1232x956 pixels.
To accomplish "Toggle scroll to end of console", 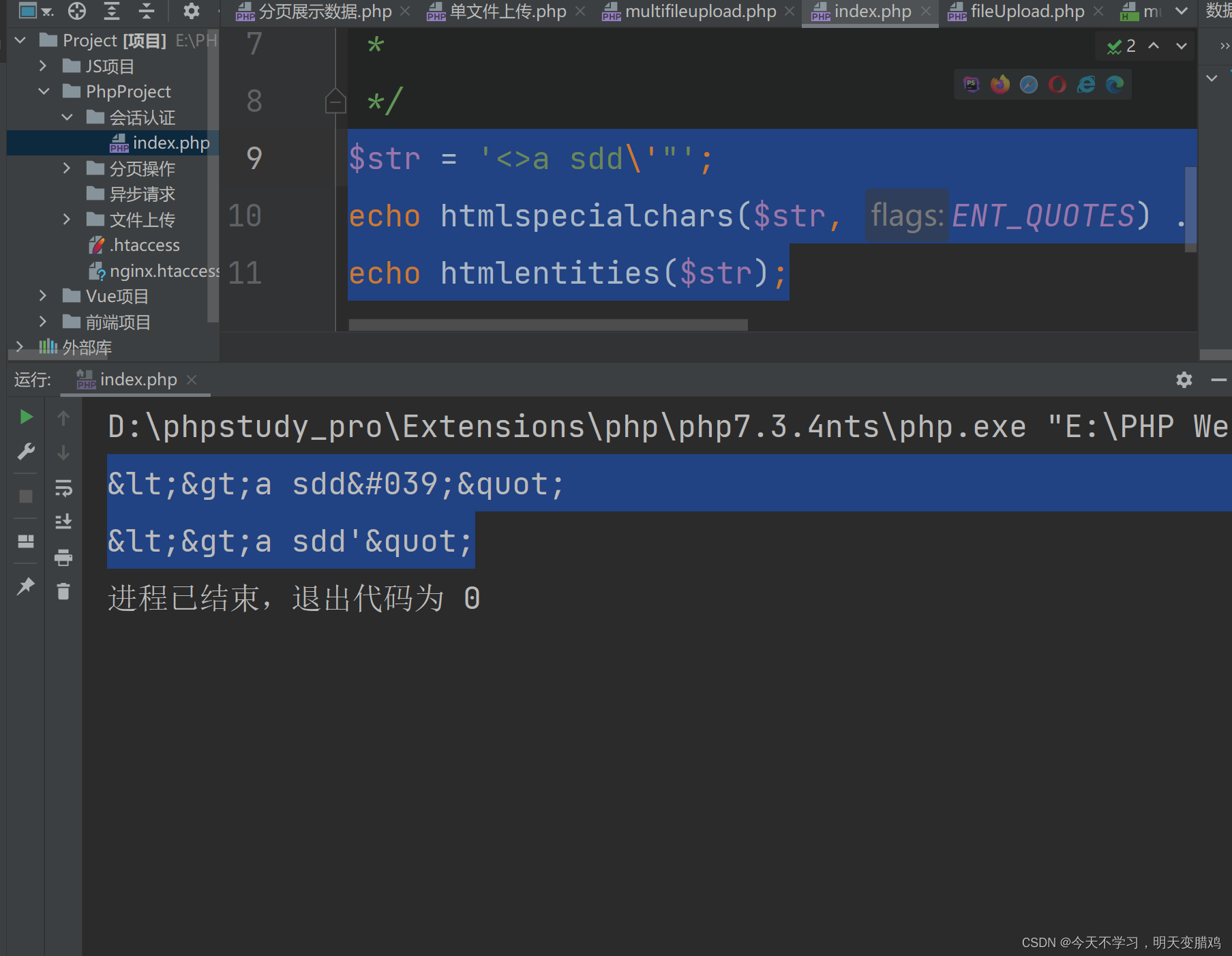I will click(x=63, y=522).
